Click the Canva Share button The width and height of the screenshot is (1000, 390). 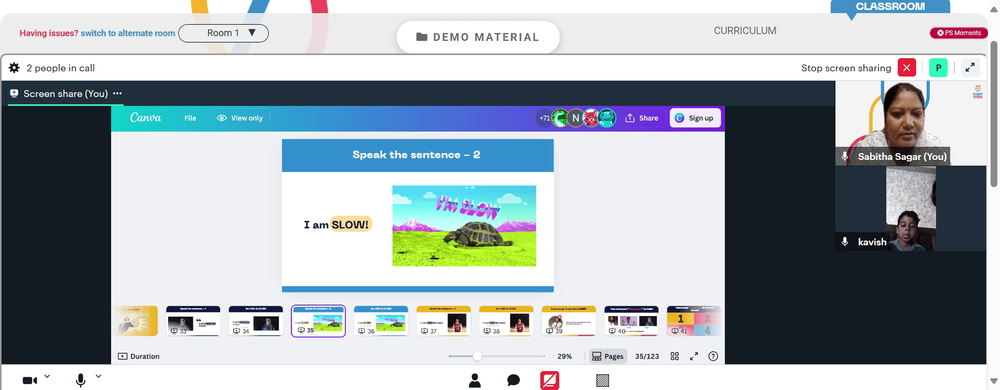[x=642, y=118]
